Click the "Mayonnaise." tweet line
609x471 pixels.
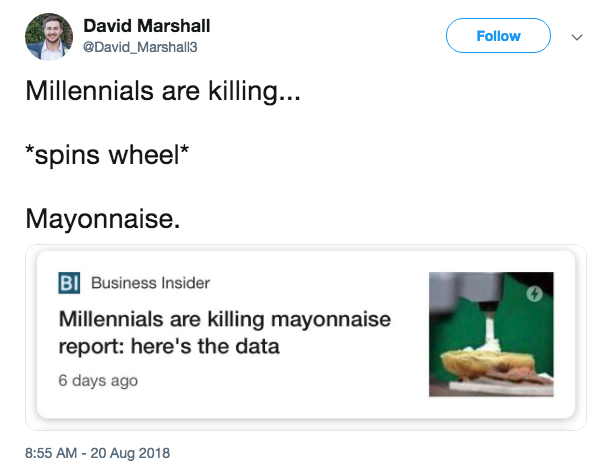[x=104, y=217]
